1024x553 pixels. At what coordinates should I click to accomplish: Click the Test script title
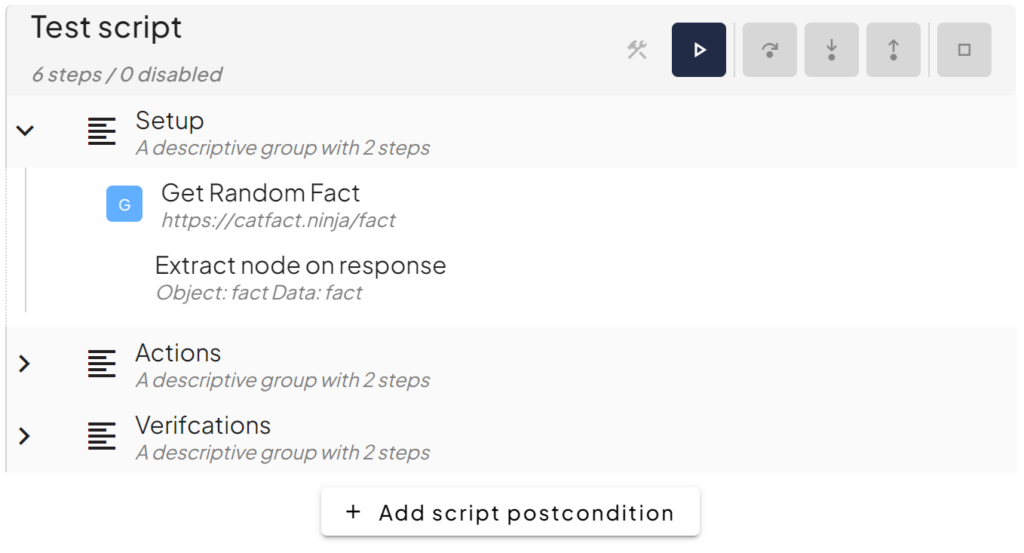[106, 28]
